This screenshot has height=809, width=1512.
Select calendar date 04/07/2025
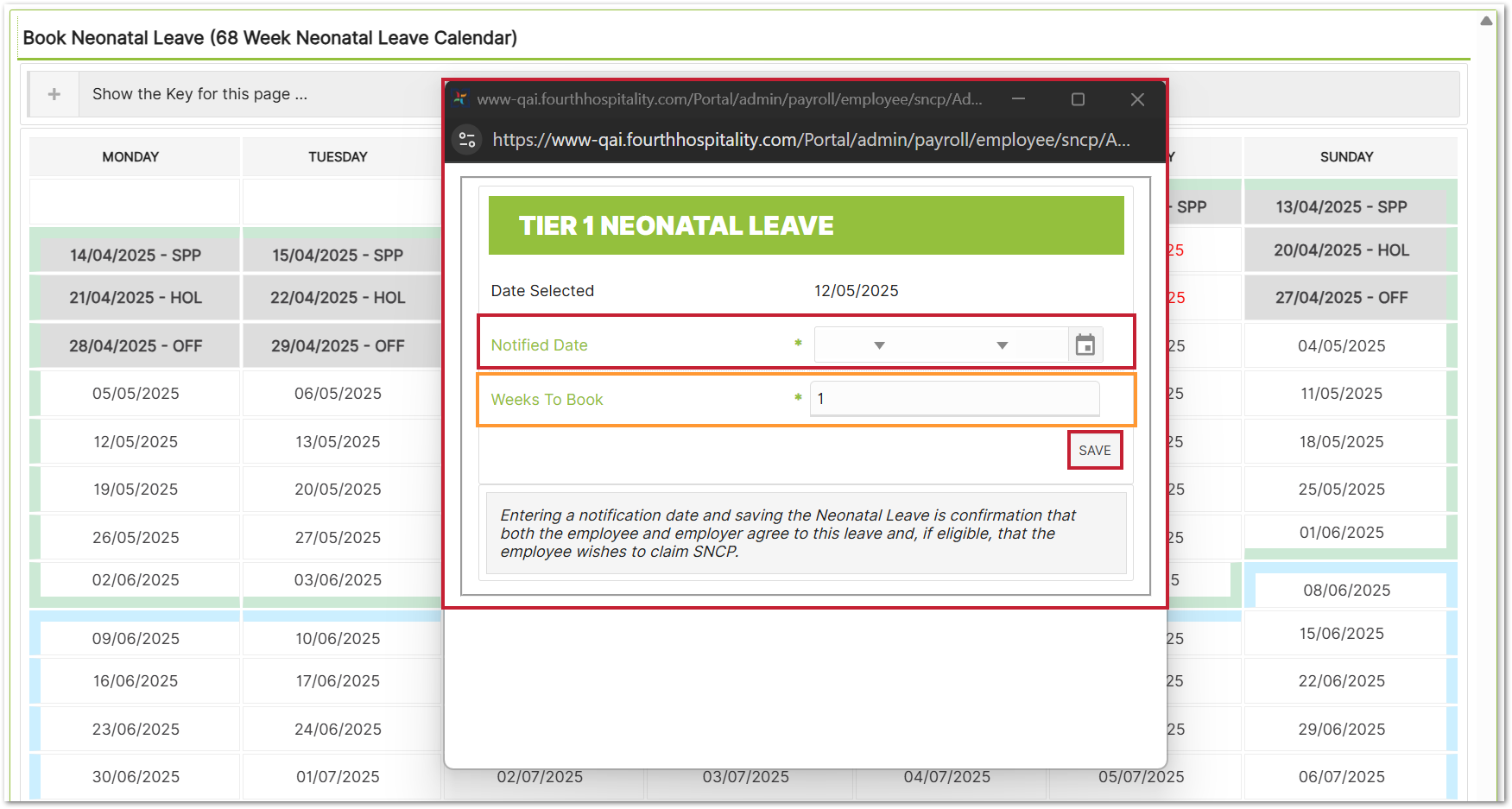[947, 777]
